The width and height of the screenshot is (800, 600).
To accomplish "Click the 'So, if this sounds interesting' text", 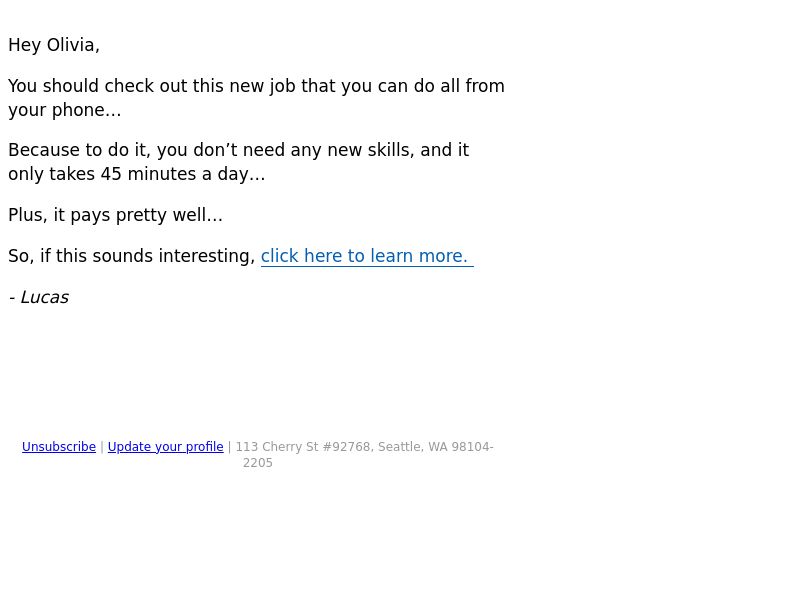I will coord(132,256).
